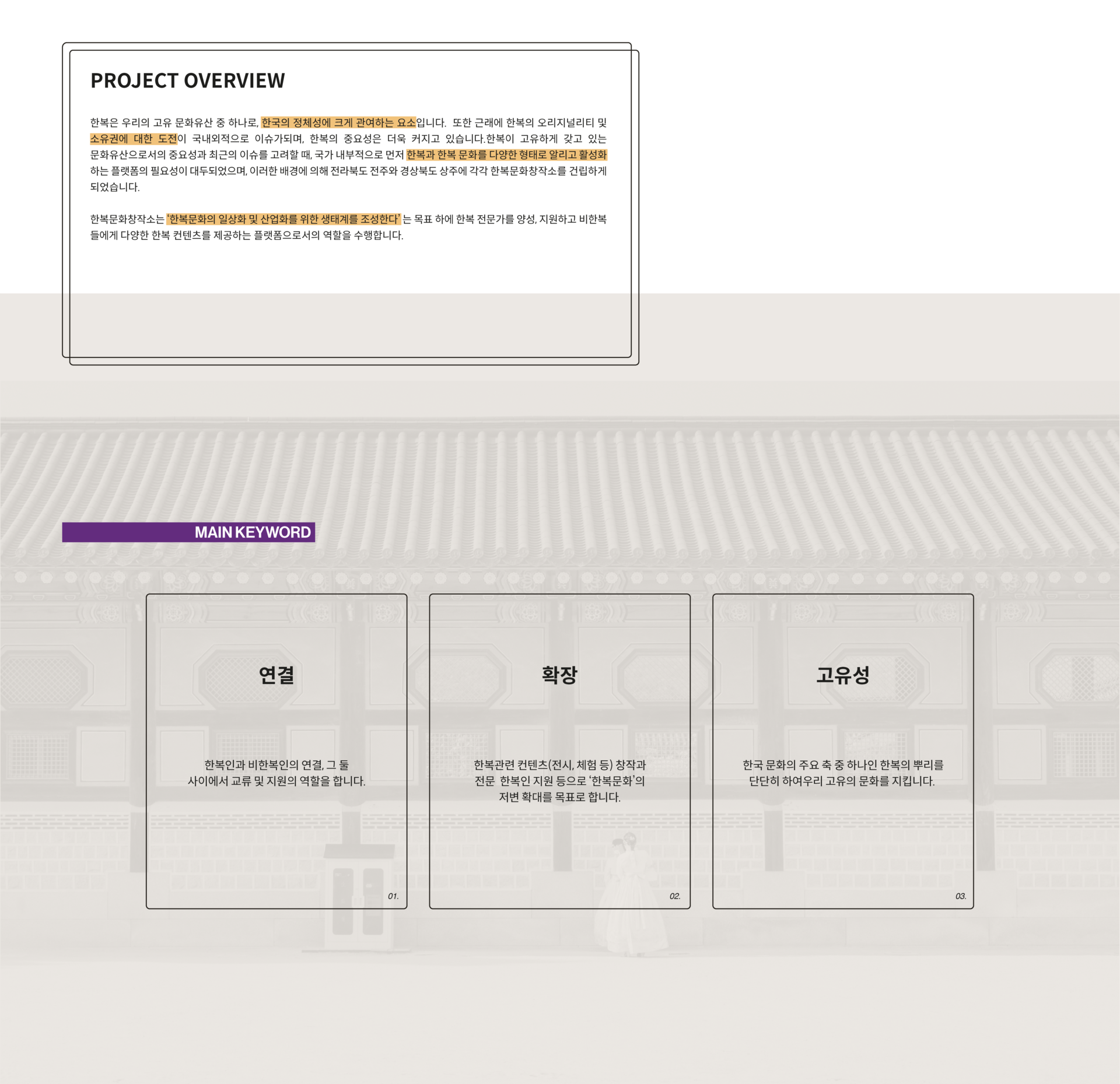Click the 연결 keyword title

276,675
